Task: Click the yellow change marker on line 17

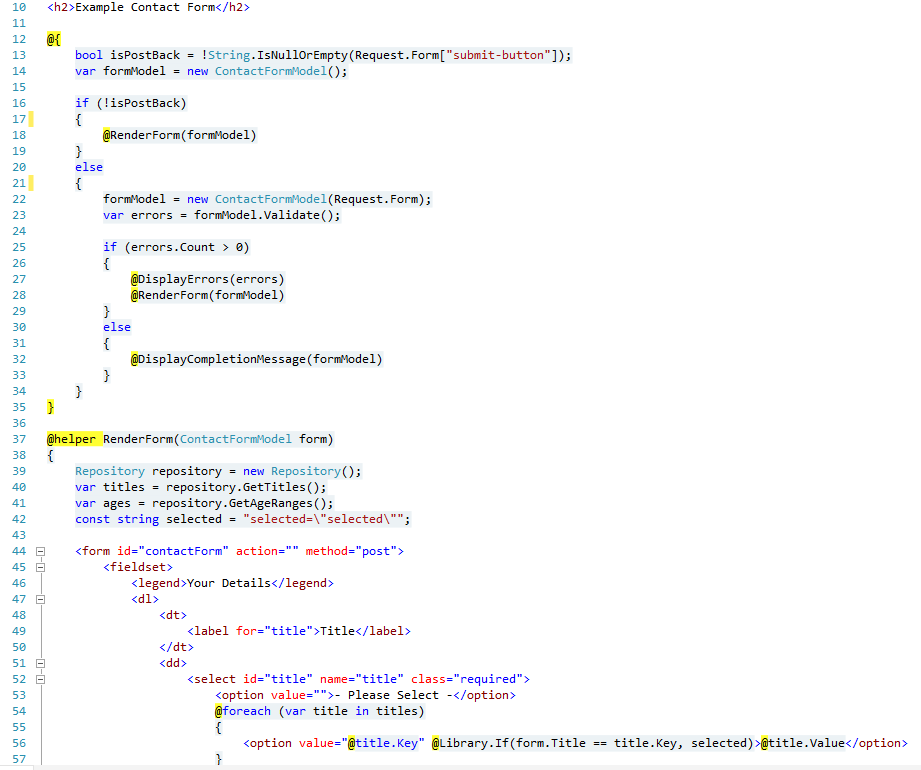Action: click(x=31, y=119)
